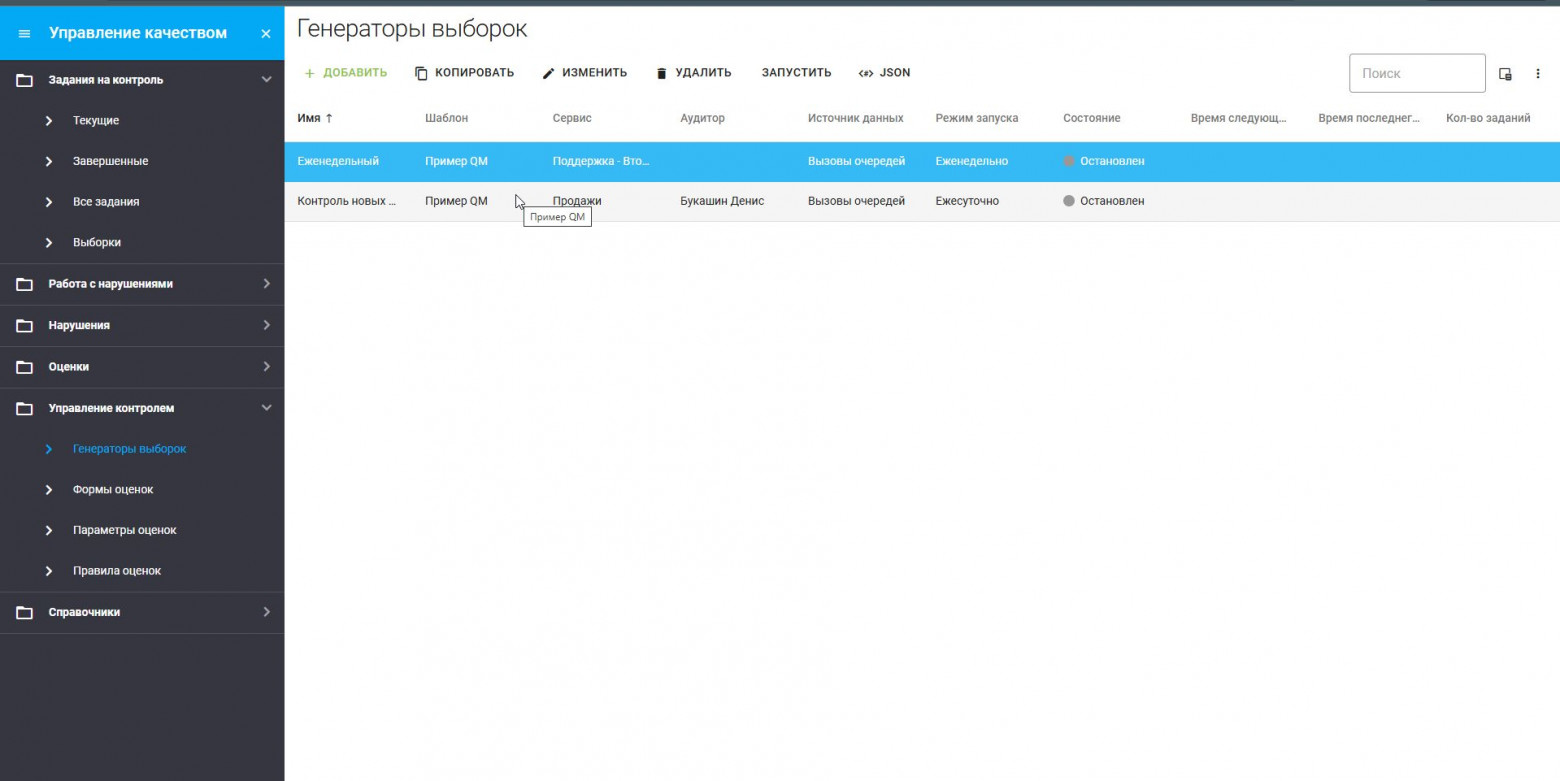The image size is (1560, 781).
Task: Click the folder icon beside Справочники
Action: click(x=25, y=612)
